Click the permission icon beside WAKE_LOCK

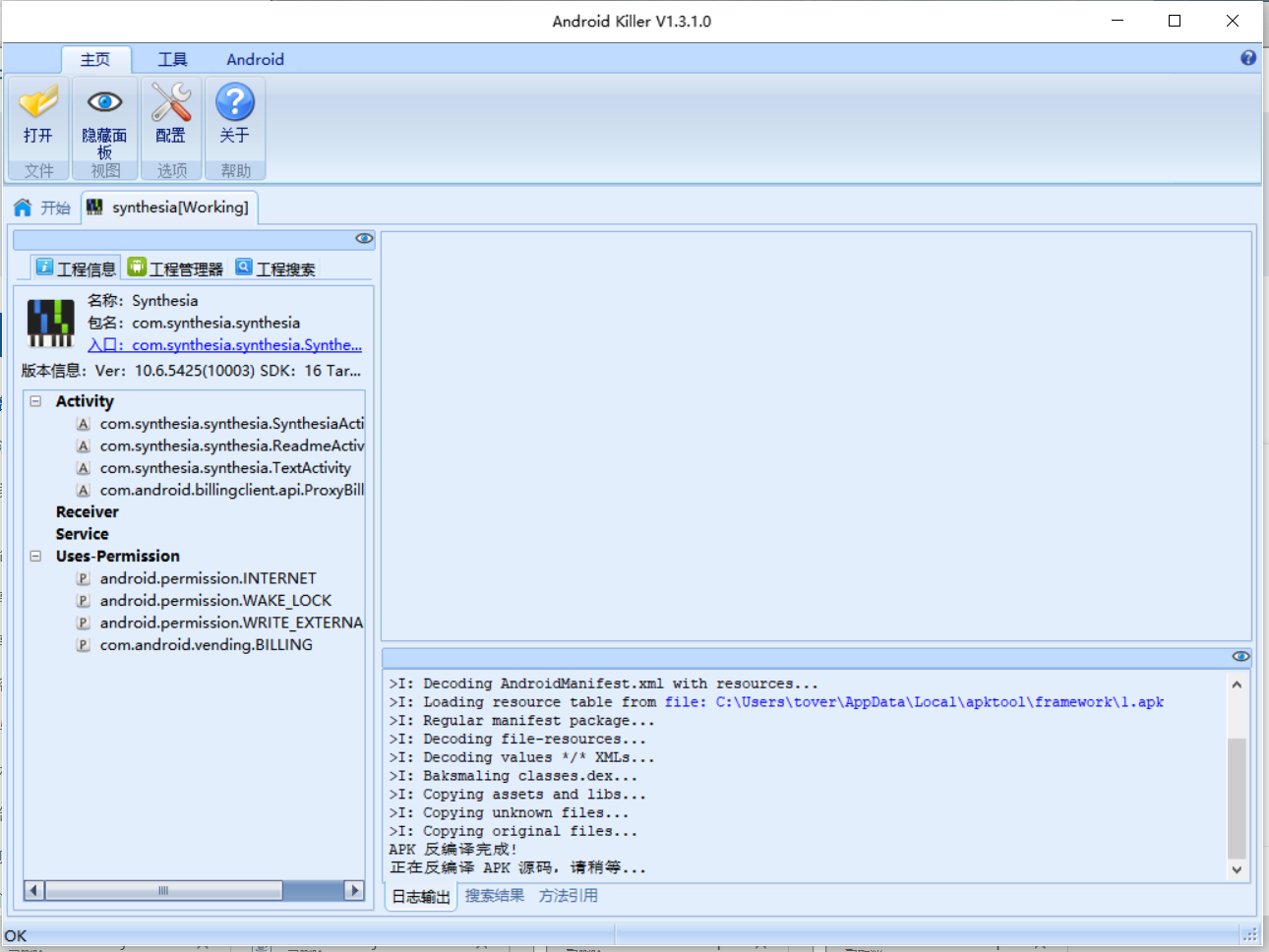pos(84,601)
